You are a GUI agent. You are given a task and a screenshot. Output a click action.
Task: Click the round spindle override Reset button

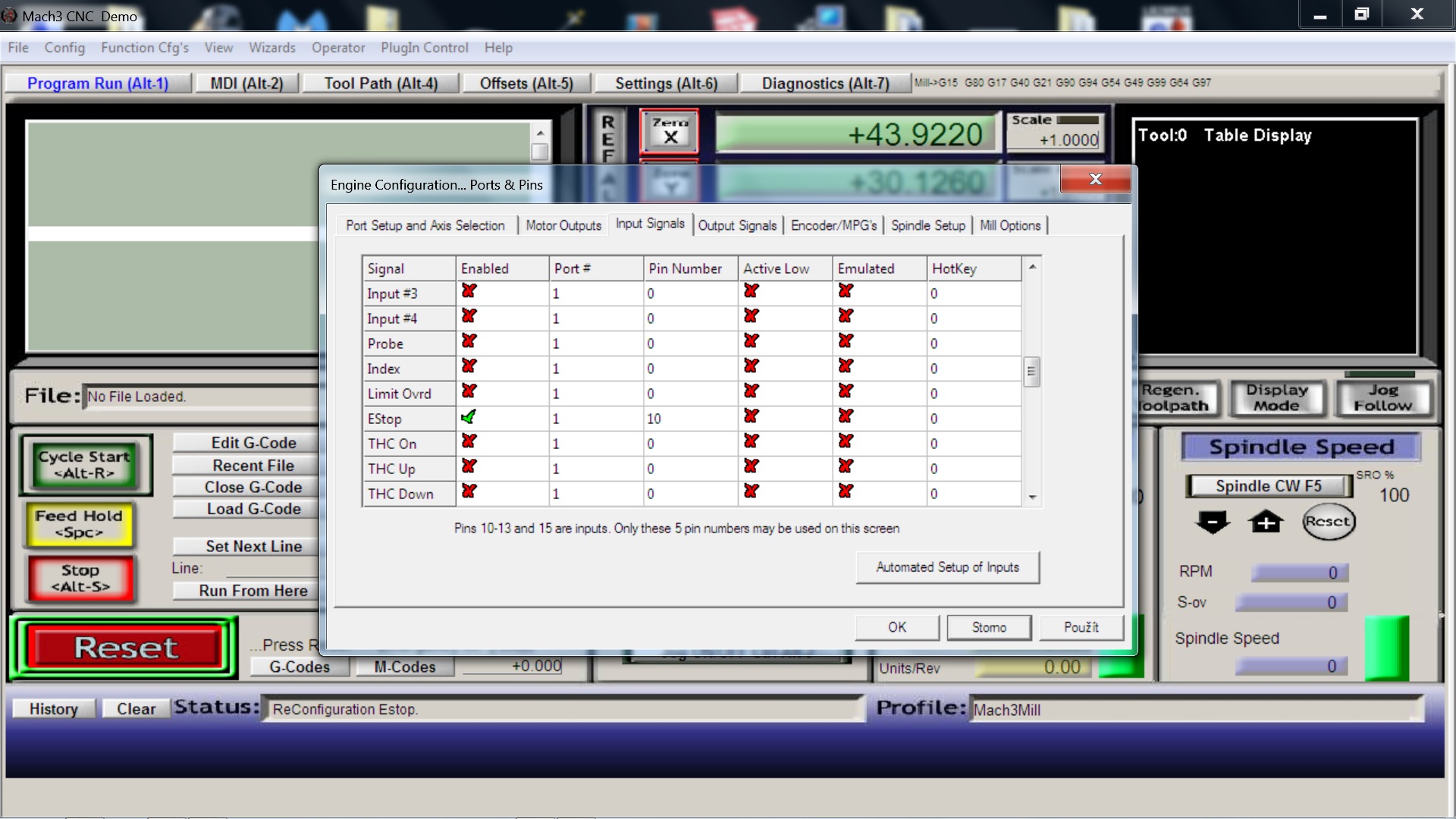[x=1327, y=522]
